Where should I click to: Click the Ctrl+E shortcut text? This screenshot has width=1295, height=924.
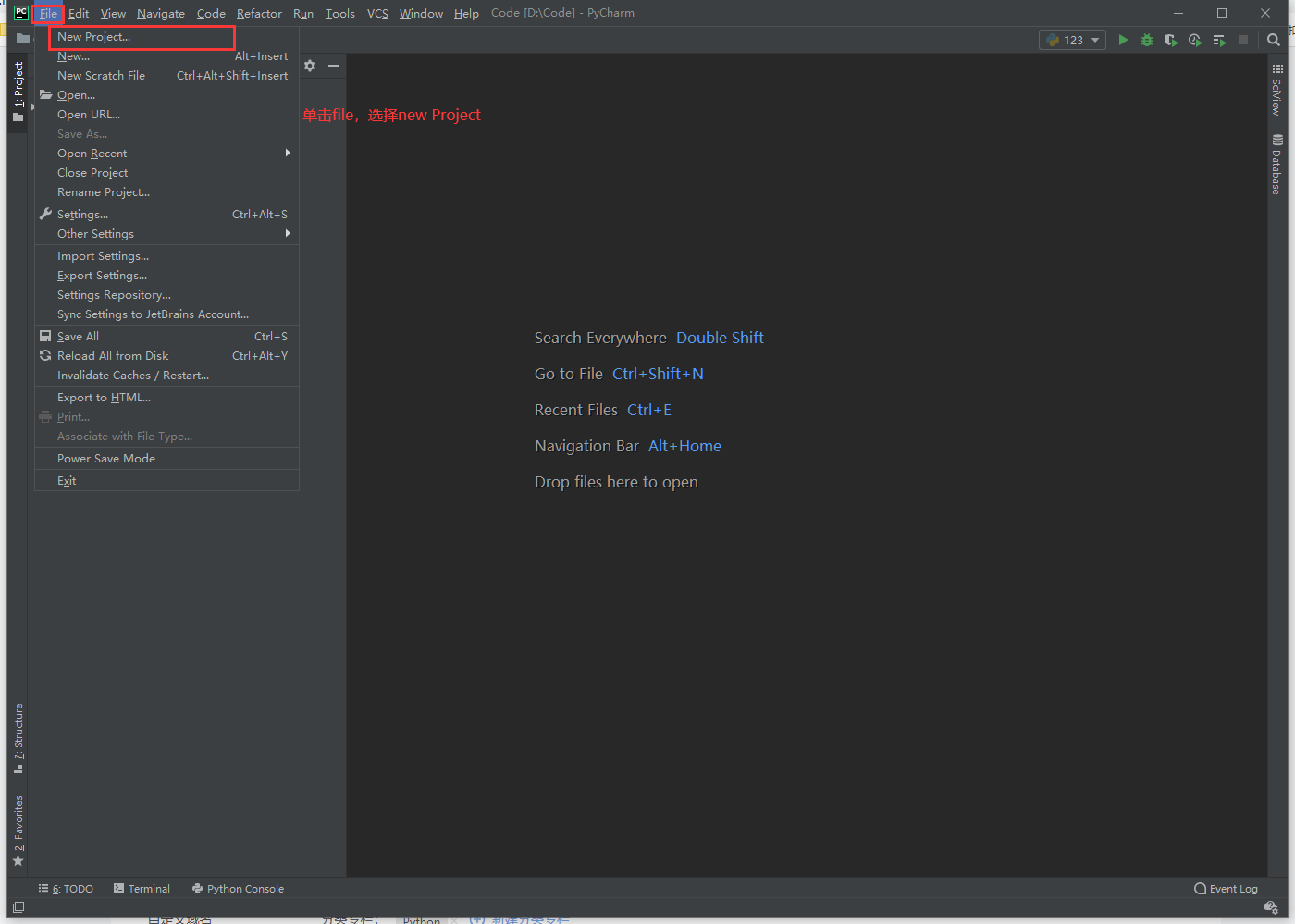649,410
